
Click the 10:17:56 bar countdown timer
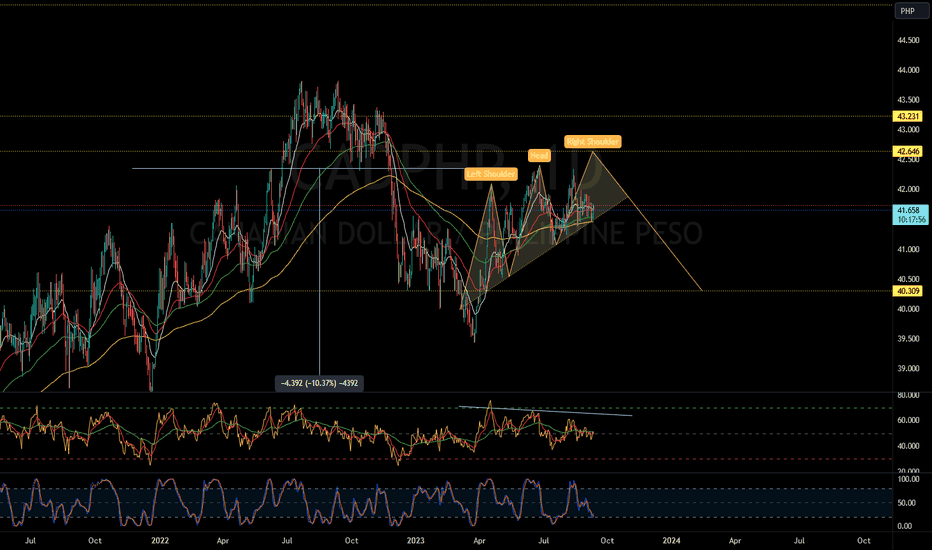912,219
